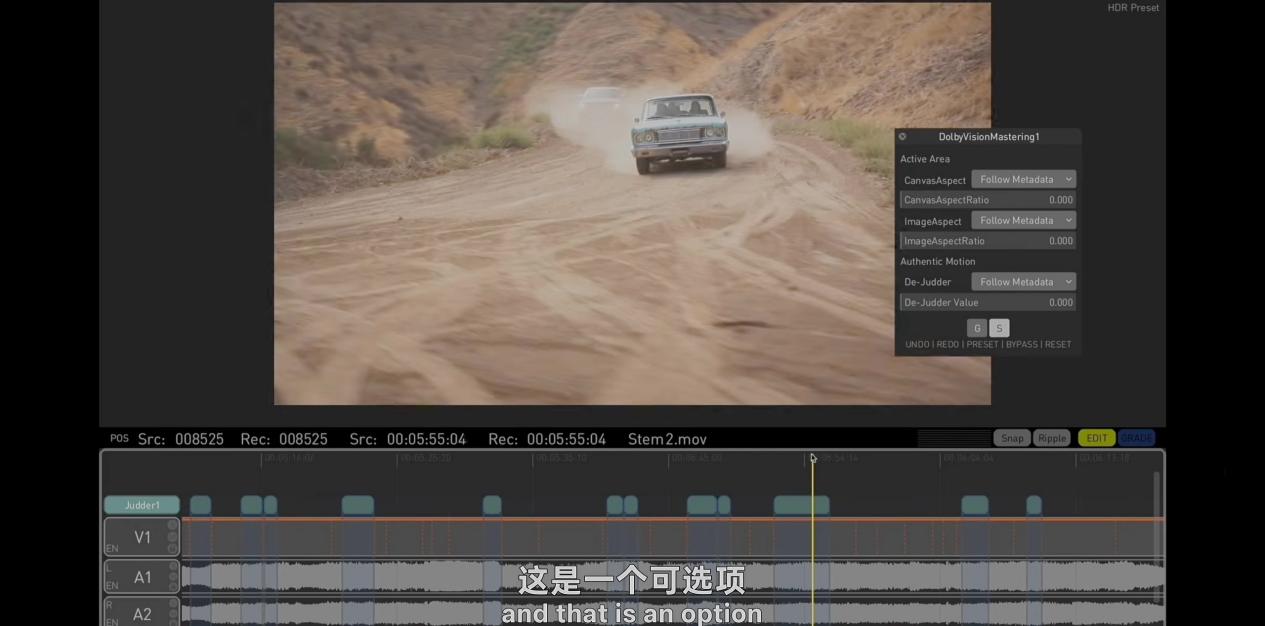Switch to EDIT mode
This screenshot has height=626, width=1265.
pyautogui.click(x=1097, y=438)
